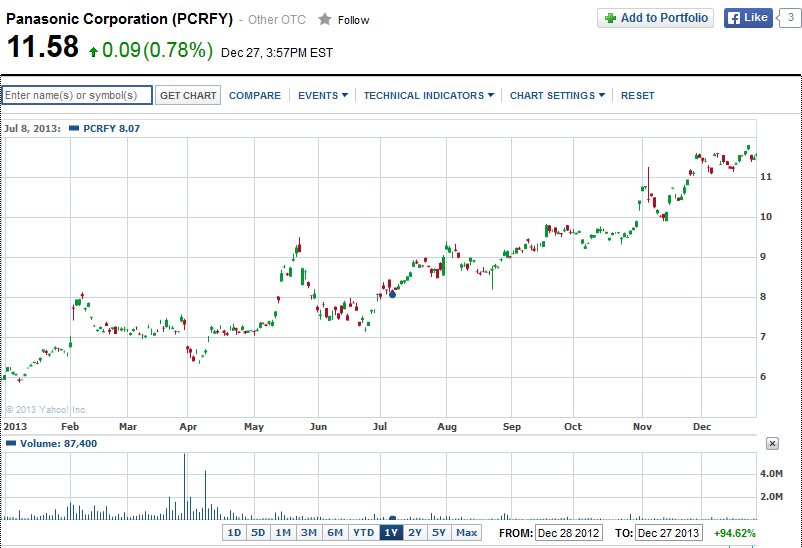Click the Facebook Like button
Screen dimensions: 802x548
(748, 18)
